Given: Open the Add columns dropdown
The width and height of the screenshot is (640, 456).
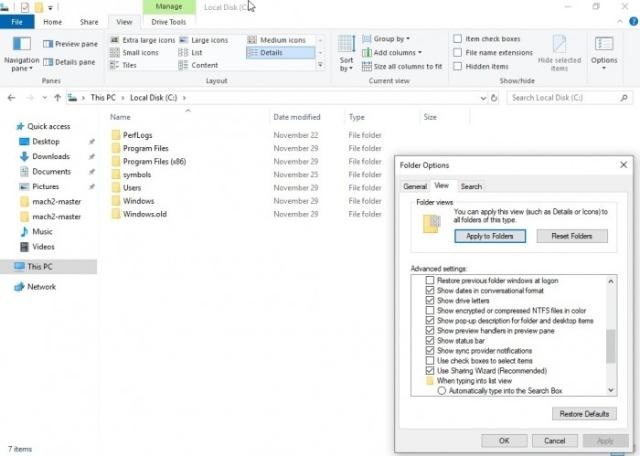Looking at the screenshot, I should click(392, 53).
